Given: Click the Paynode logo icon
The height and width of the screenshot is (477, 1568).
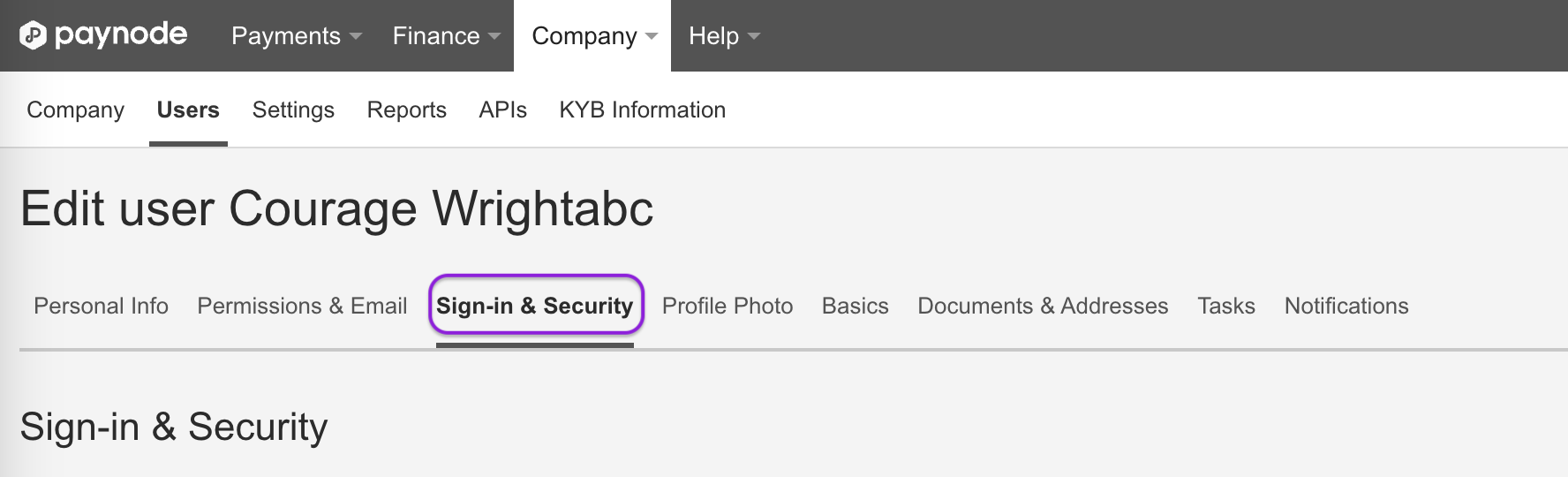Looking at the screenshot, I should [33, 35].
